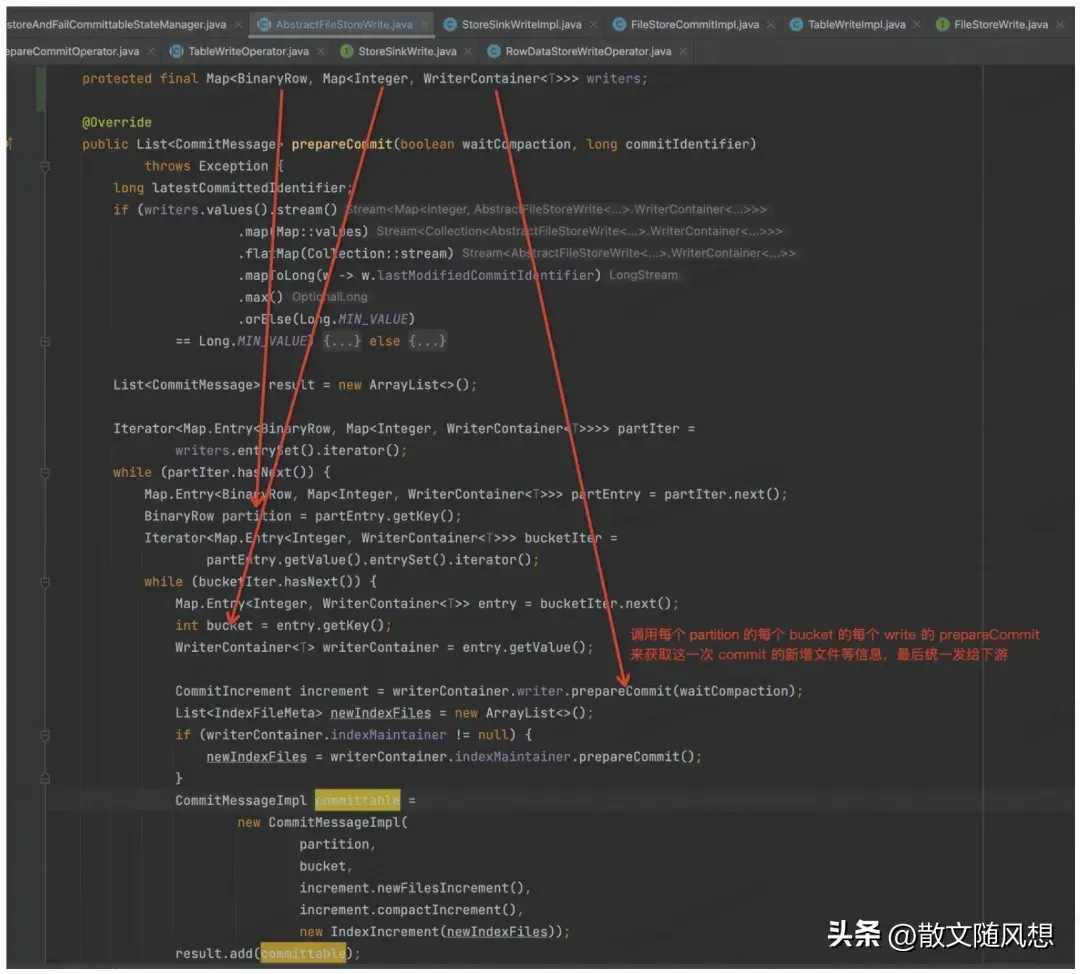Close the AbstractFileStoreWrite.java tab
This screenshot has width=1080, height=974.
click(x=424, y=25)
